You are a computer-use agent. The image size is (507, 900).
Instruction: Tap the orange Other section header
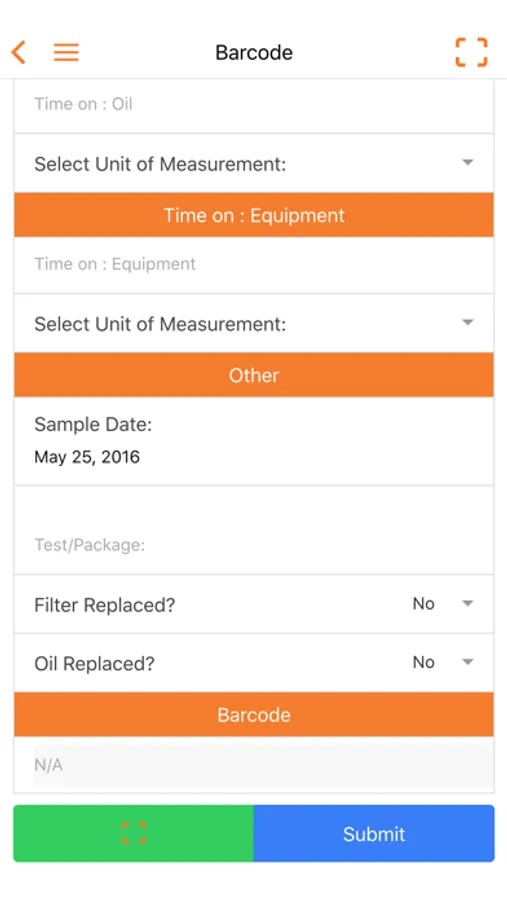click(254, 375)
